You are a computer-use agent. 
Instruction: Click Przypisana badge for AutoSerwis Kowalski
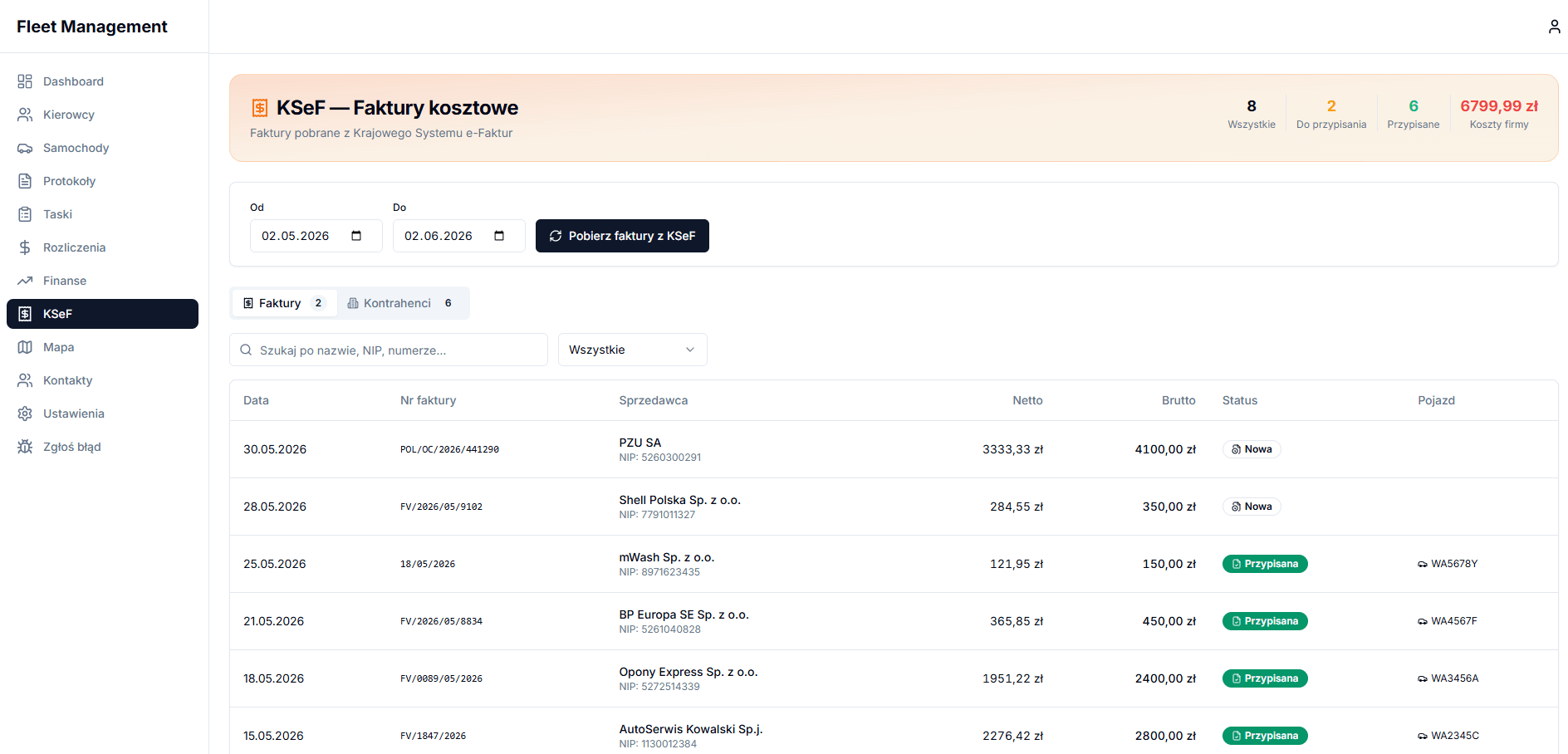click(x=1265, y=736)
